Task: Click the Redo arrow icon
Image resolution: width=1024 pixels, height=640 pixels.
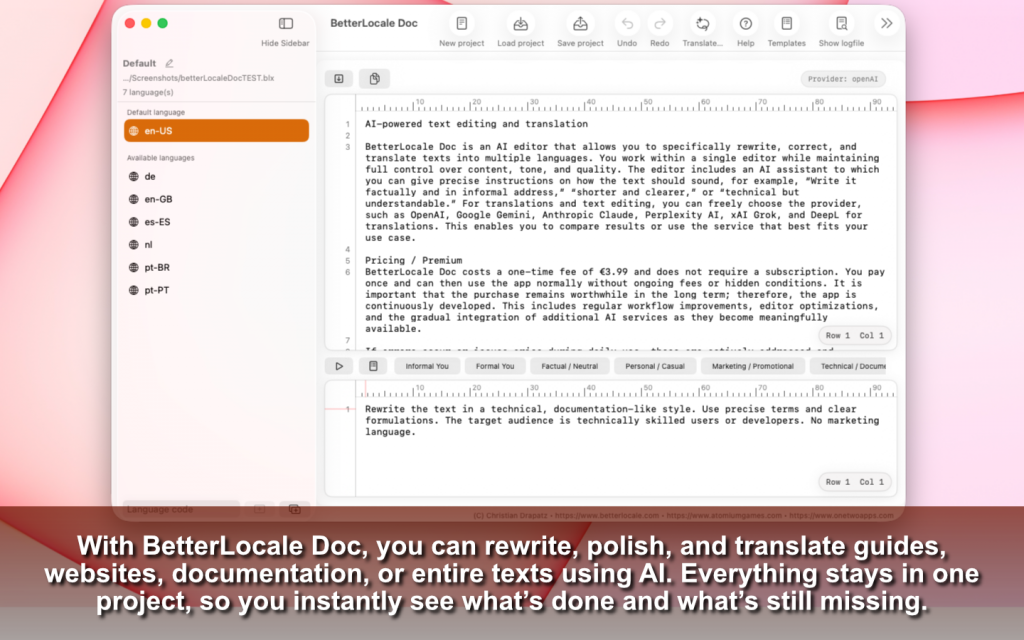Action: pyautogui.click(x=659, y=25)
